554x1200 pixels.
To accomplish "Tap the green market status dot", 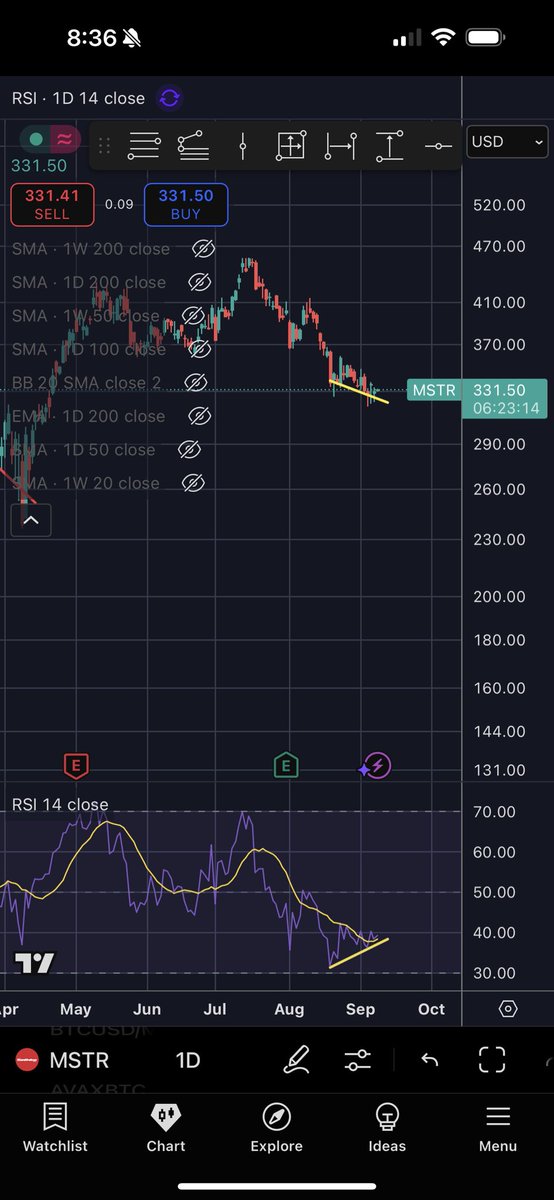I will [x=36, y=139].
